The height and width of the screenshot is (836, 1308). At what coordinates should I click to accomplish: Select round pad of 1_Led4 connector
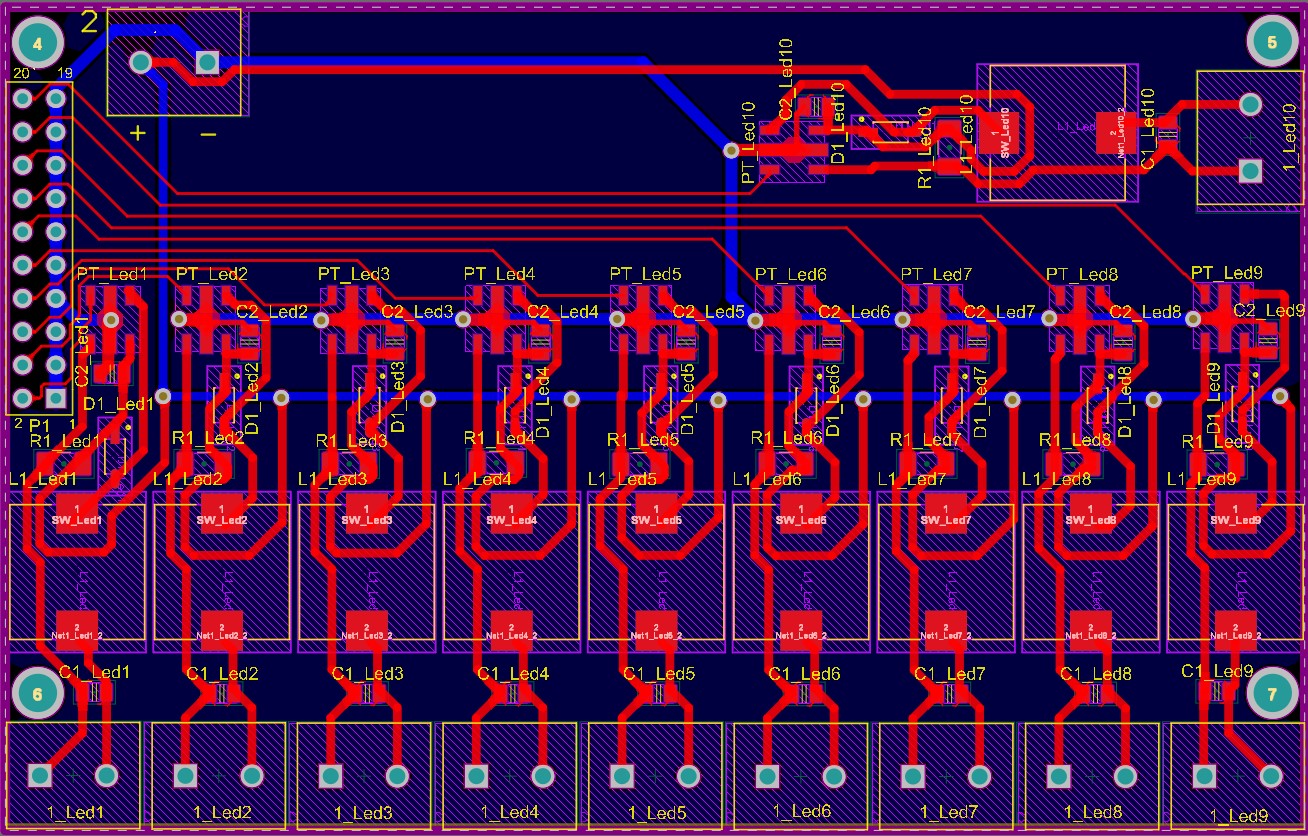[x=542, y=775]
